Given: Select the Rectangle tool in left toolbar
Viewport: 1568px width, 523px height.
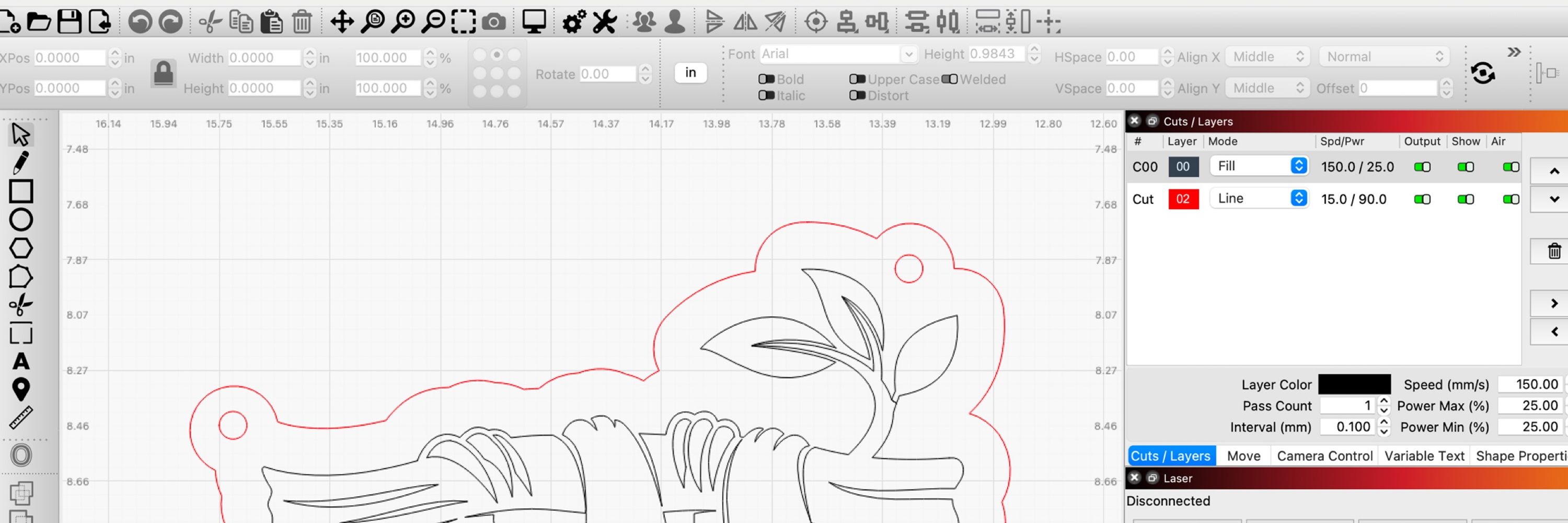Looking at the screenshot, I should pyautogui.click(x=21, y=191).
